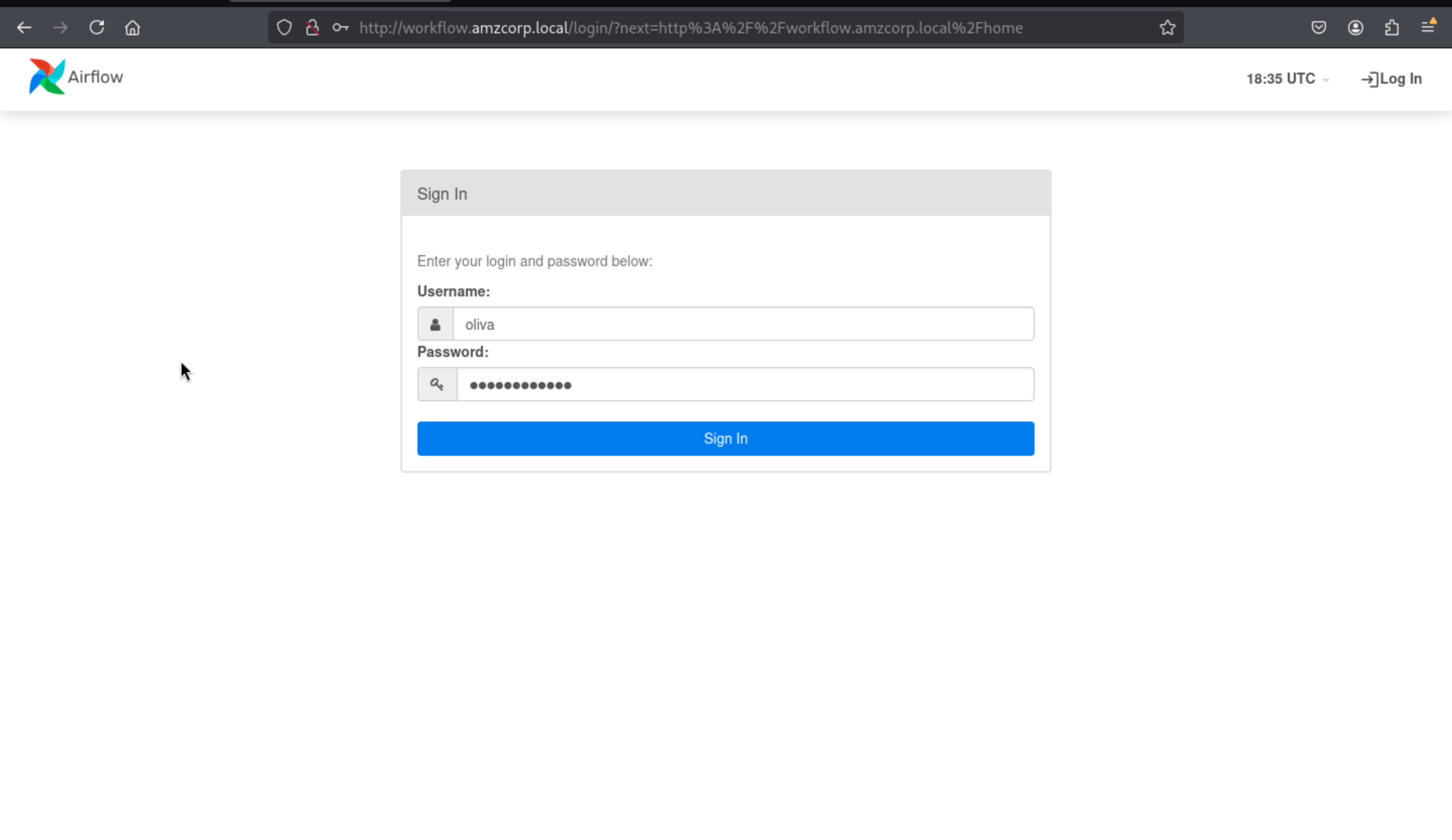Click the tracking protection shield icon
Image resolution: width=1452 pixels, height=840 pixels.
click(284, 28)
